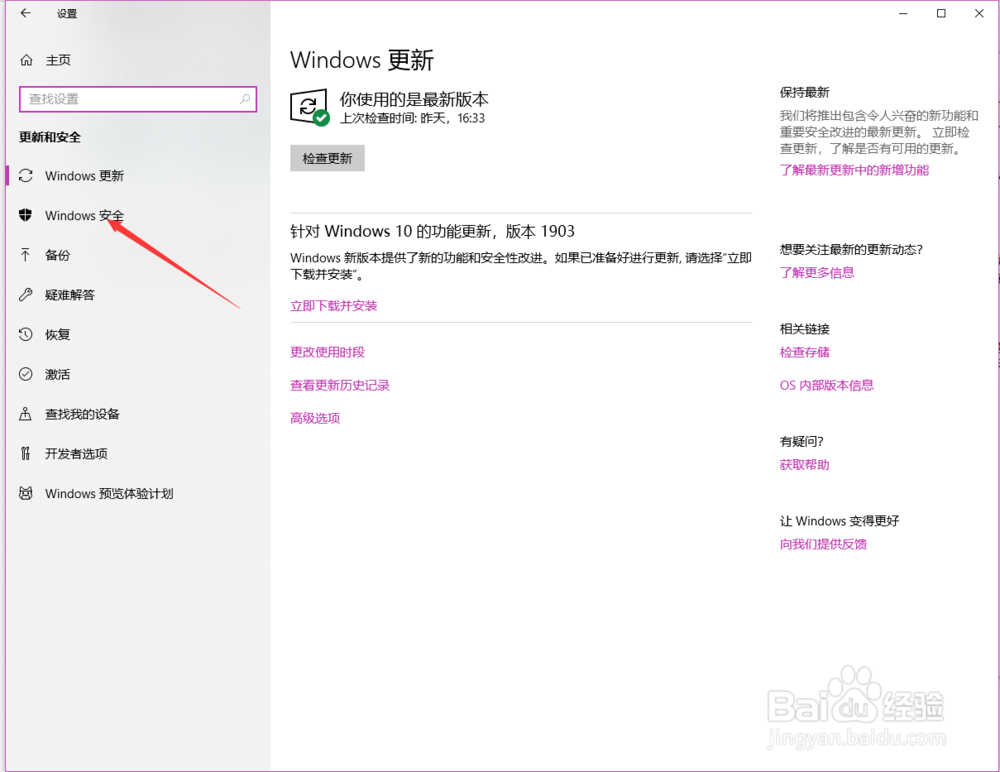This screenshot has width=1000, height=772.
Task: Maximize the 设置 window
Action: click(x=941, y=13)
